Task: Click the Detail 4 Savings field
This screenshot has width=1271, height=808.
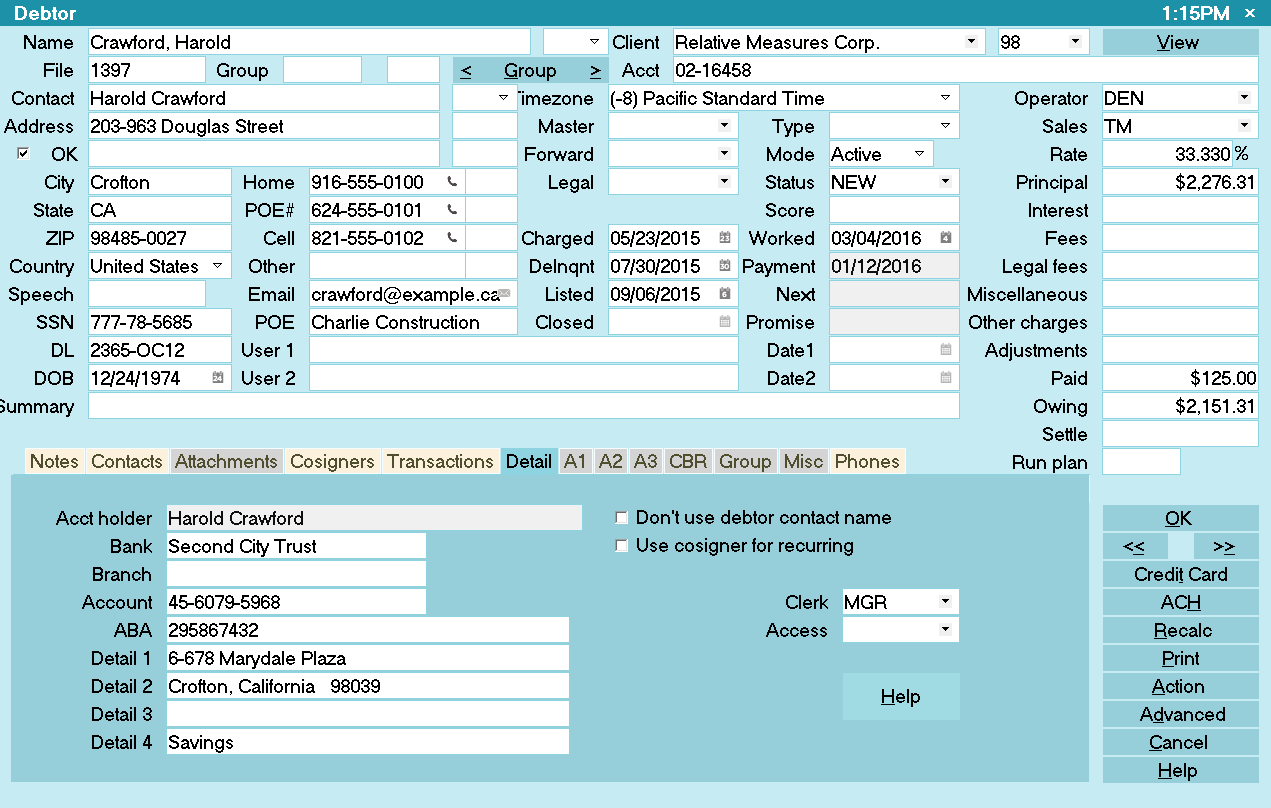Action: point(367,742)
